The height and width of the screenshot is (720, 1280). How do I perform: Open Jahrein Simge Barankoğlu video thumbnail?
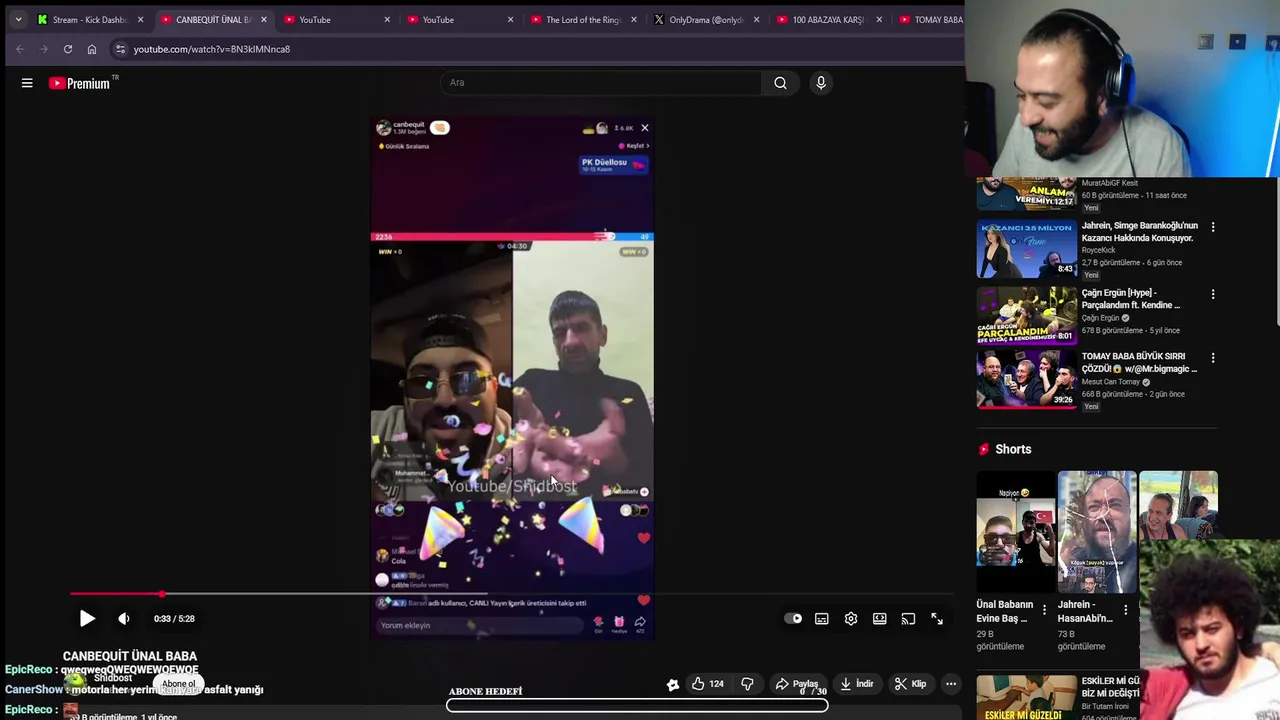point(1027,249)
